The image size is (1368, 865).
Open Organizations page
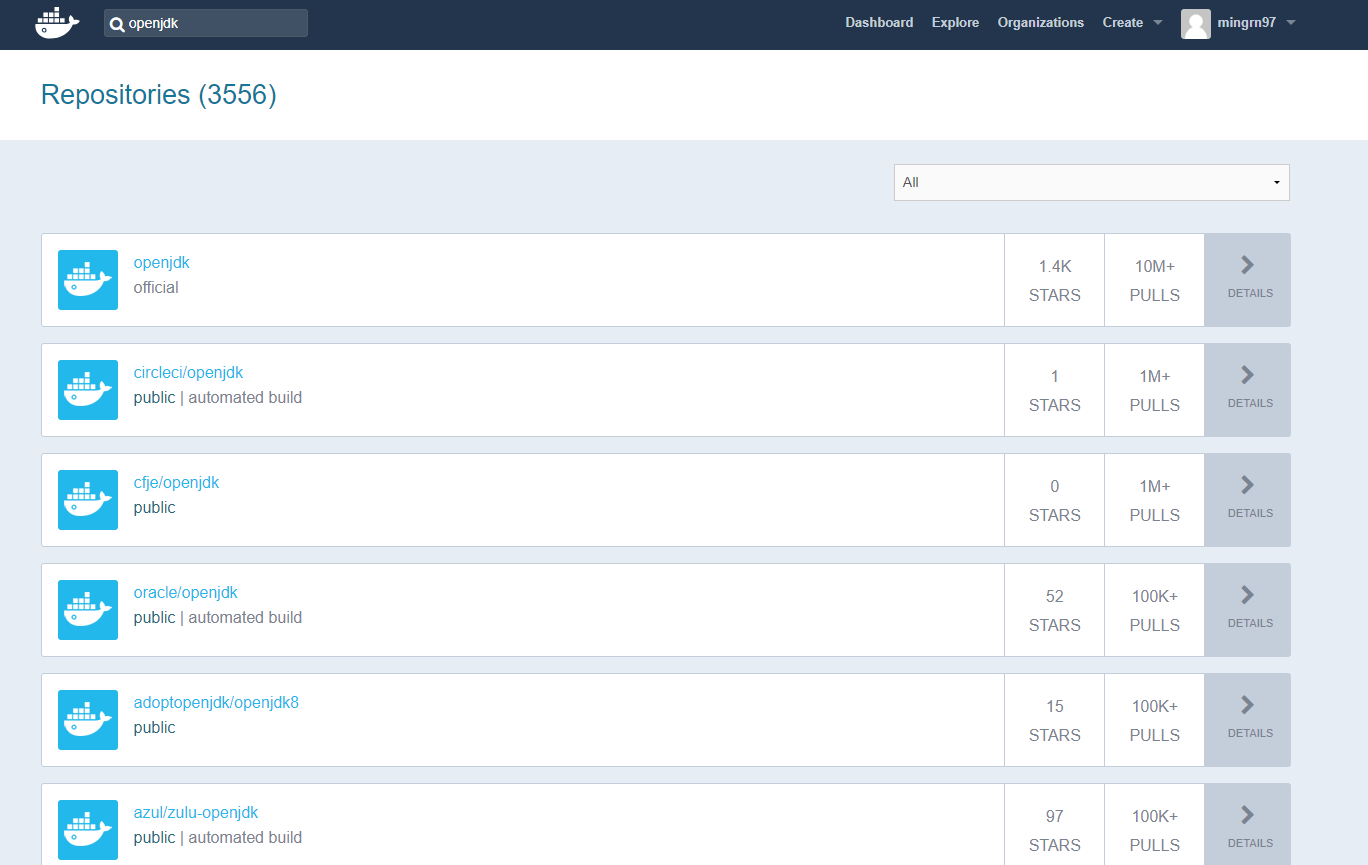pos(1040,22)
